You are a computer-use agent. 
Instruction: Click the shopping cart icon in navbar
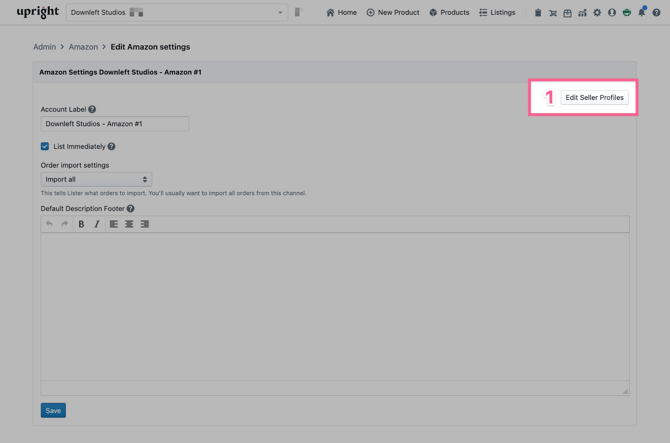point(553,13)
